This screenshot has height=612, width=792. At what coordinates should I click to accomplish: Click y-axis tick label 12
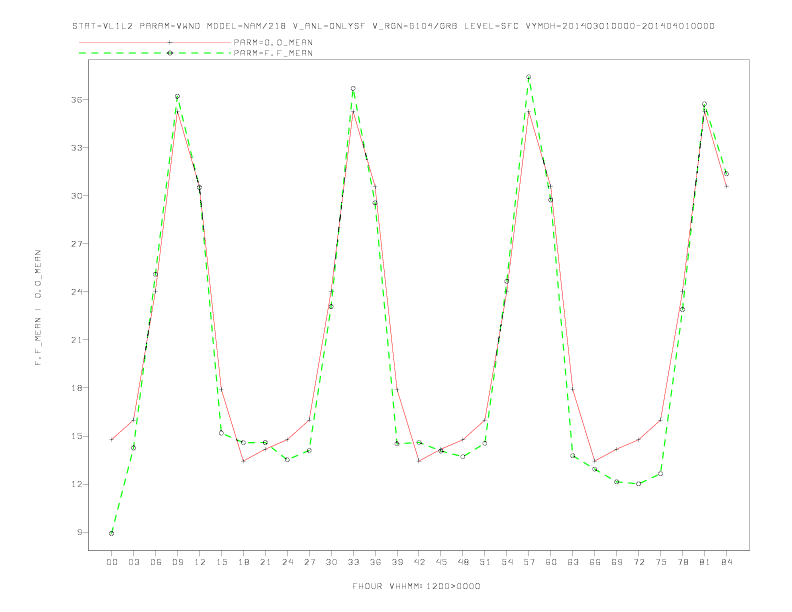pyautogui.click(x=77, y=484)
